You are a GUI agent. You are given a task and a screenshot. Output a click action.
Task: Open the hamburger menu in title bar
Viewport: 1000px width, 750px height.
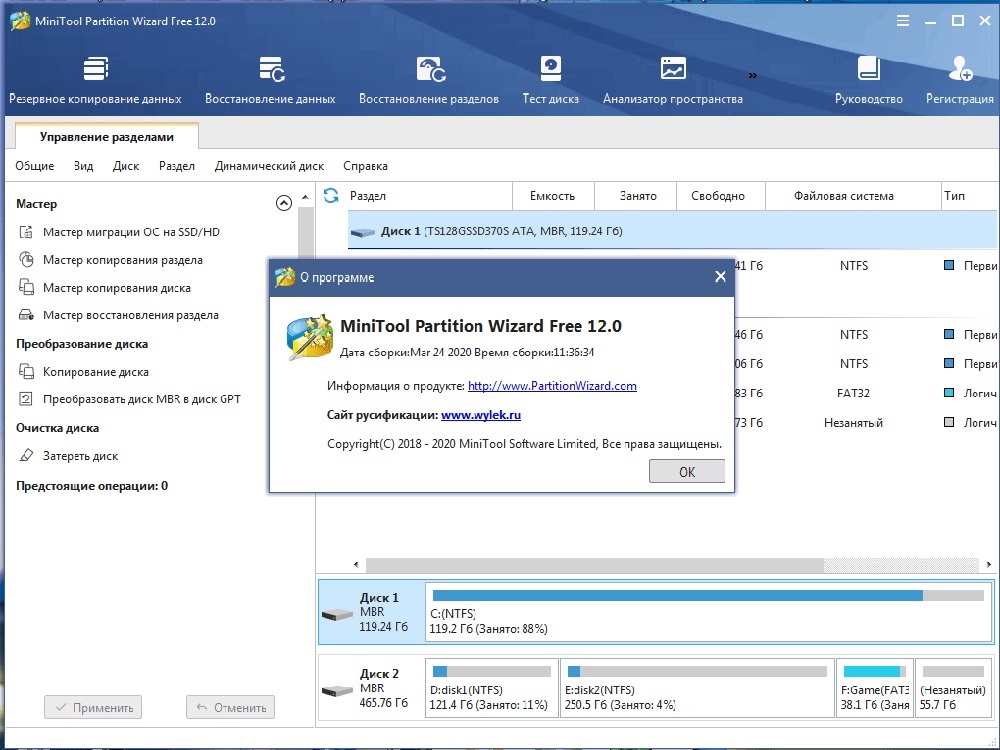click(902, 21)
